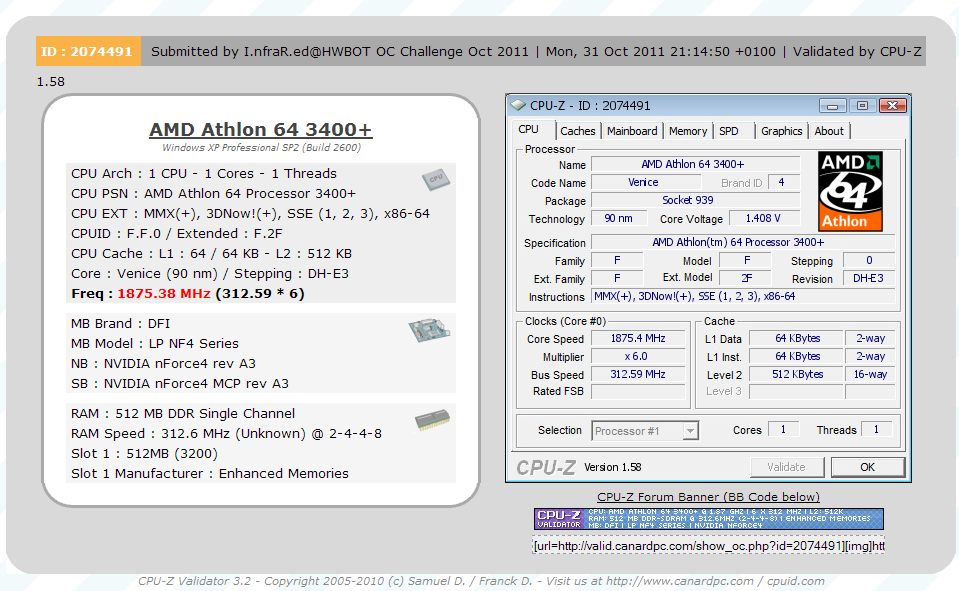The width and height of the screenshot is (959, 591).
Task: Click the CPU-Z Validator banner image
Action: point(708,519)
